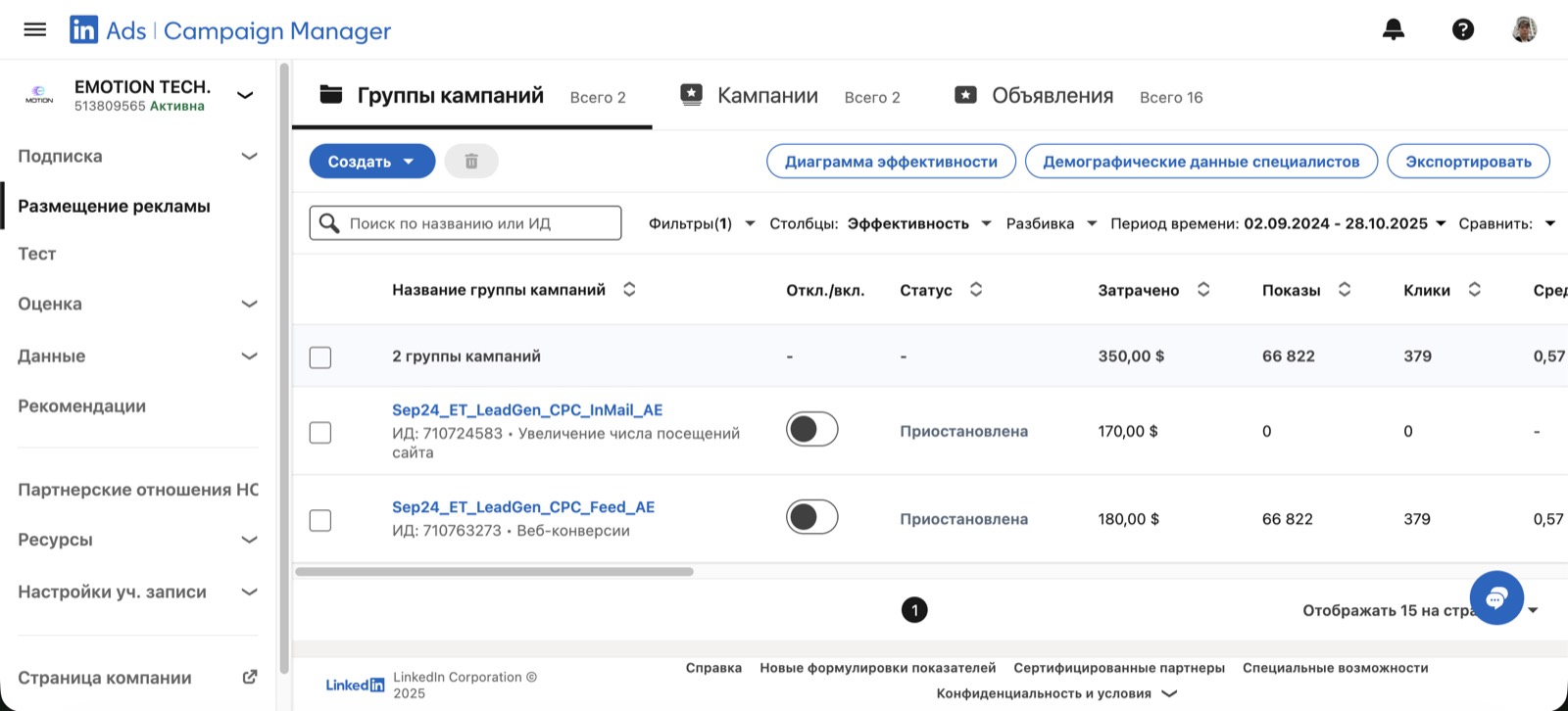Switch to the Объявления tab
The width and height of the screenshot is (1568, 711).
pyautogui.click(x=1078, y=95)
